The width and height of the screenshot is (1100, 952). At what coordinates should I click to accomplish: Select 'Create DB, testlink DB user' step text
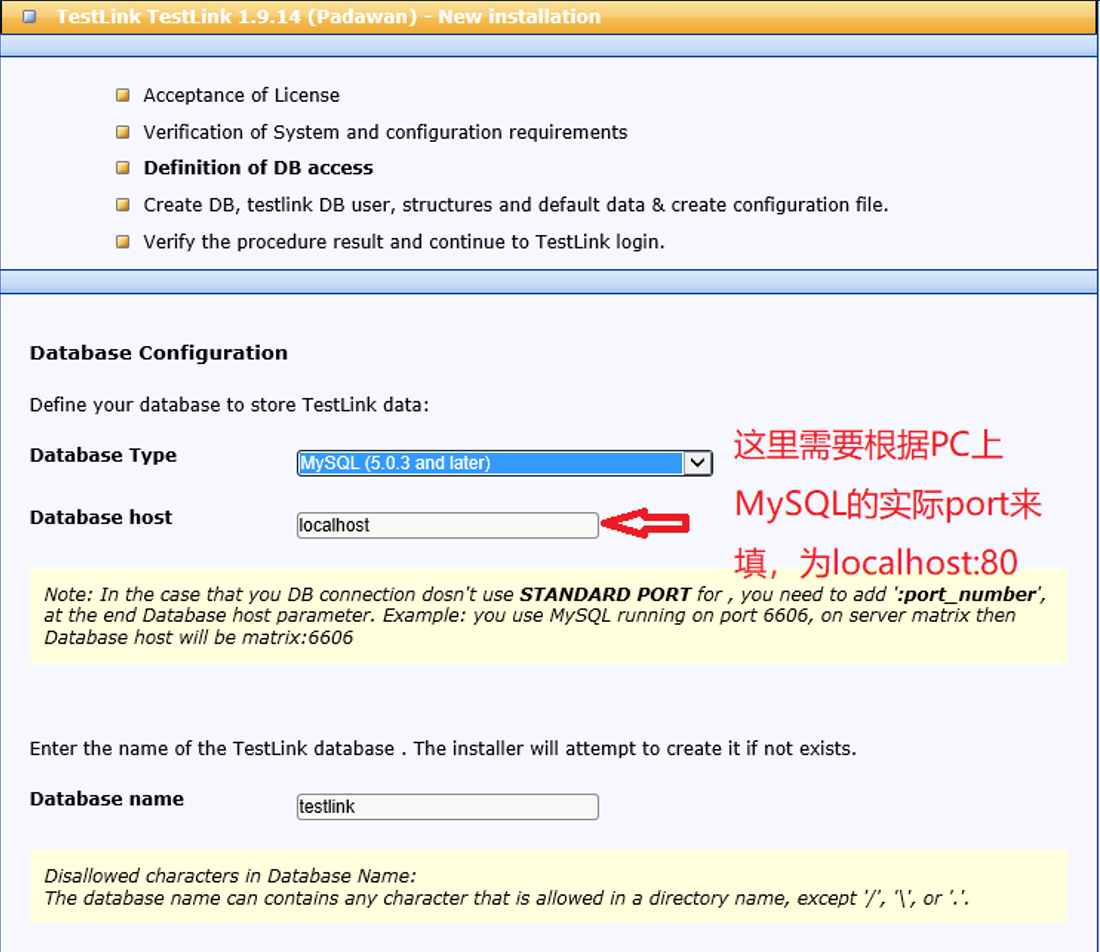coord(516,205)
